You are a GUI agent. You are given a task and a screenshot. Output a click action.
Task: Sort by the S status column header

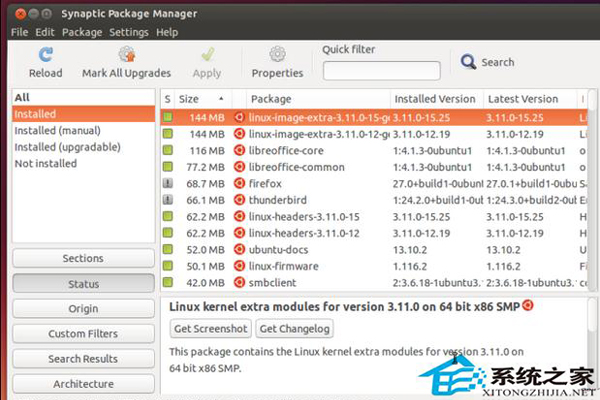click(168, 99)
